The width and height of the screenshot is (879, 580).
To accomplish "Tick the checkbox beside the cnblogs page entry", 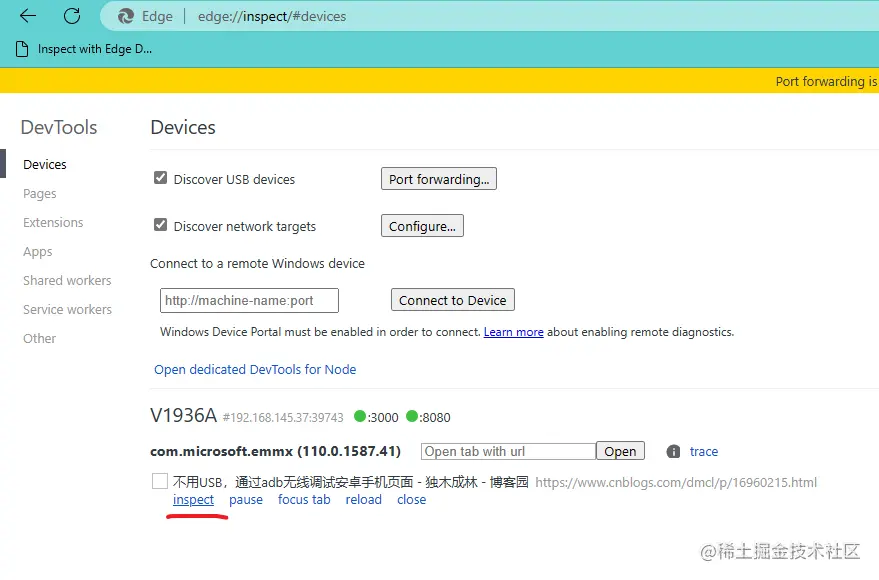I will (160, 481).
